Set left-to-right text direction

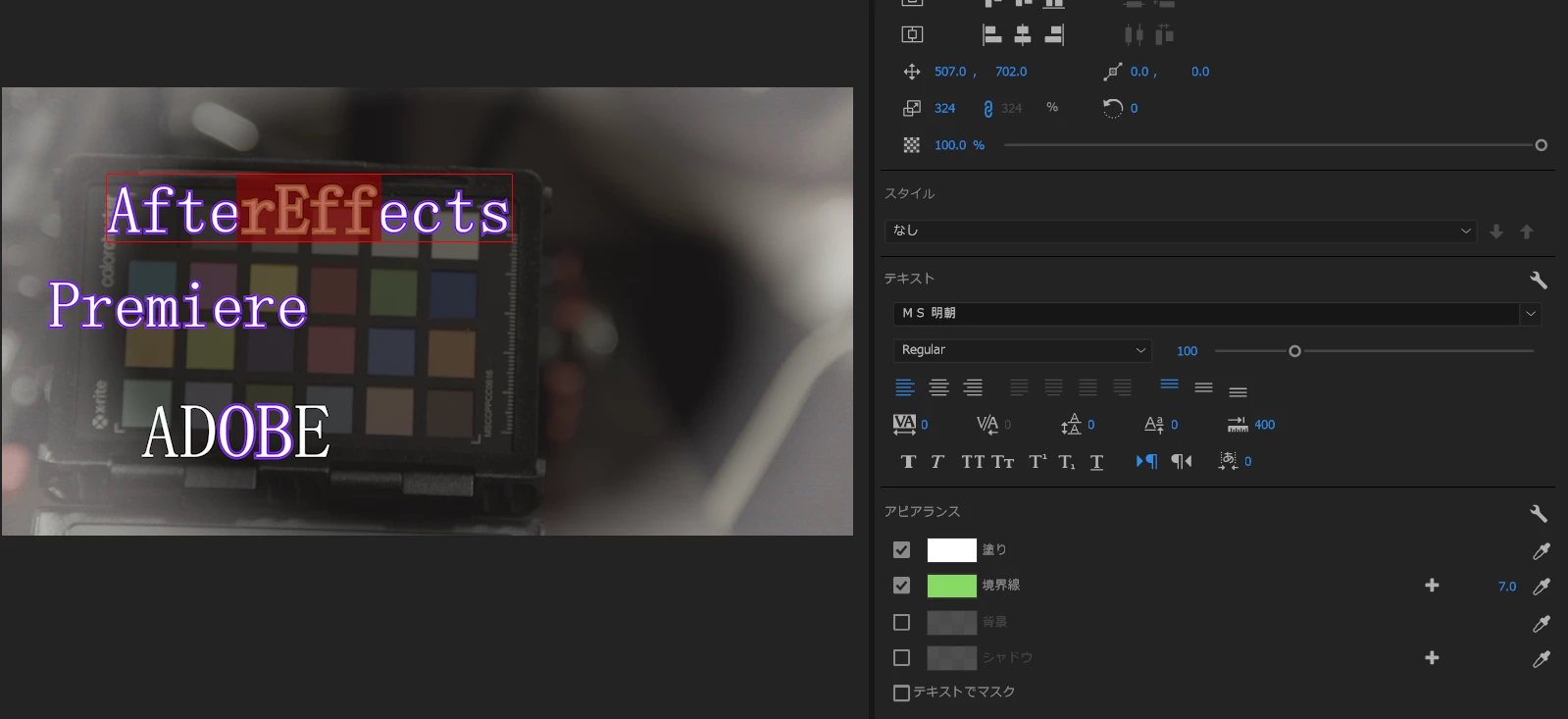(1146, 461)
